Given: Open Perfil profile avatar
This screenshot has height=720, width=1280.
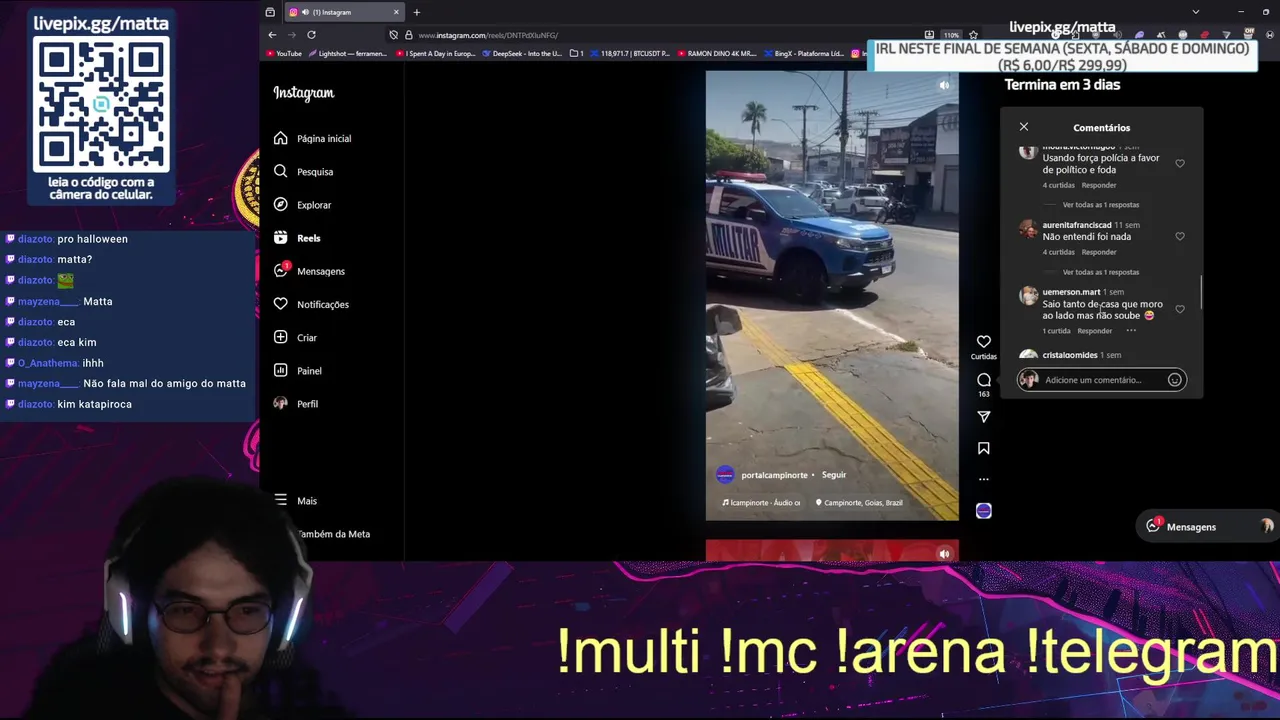Looking at the screenshot, I should point(281,403).
